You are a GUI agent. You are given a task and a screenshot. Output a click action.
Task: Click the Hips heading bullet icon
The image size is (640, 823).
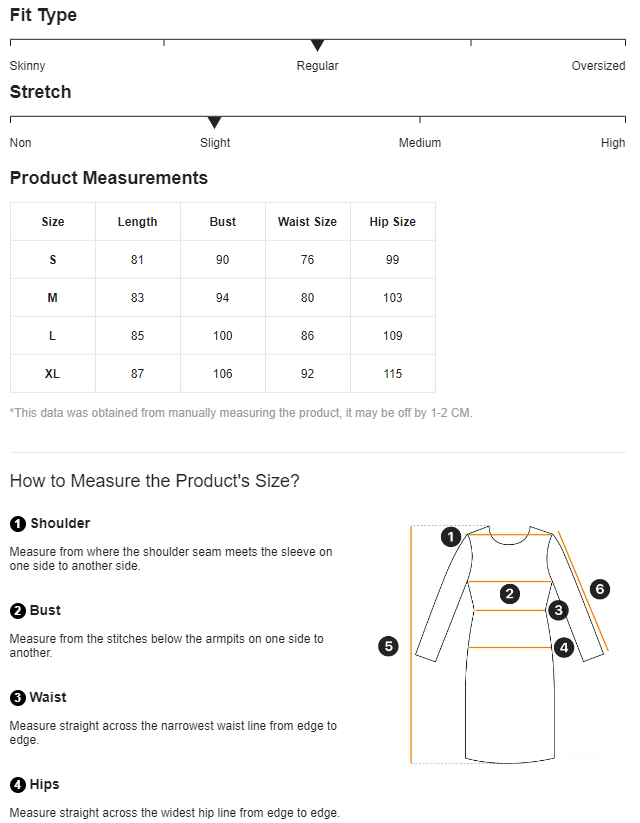coord(18,785)
